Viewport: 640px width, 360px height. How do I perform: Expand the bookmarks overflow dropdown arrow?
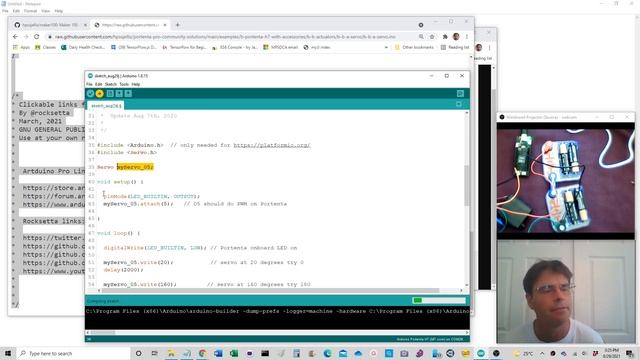[386, 47]
